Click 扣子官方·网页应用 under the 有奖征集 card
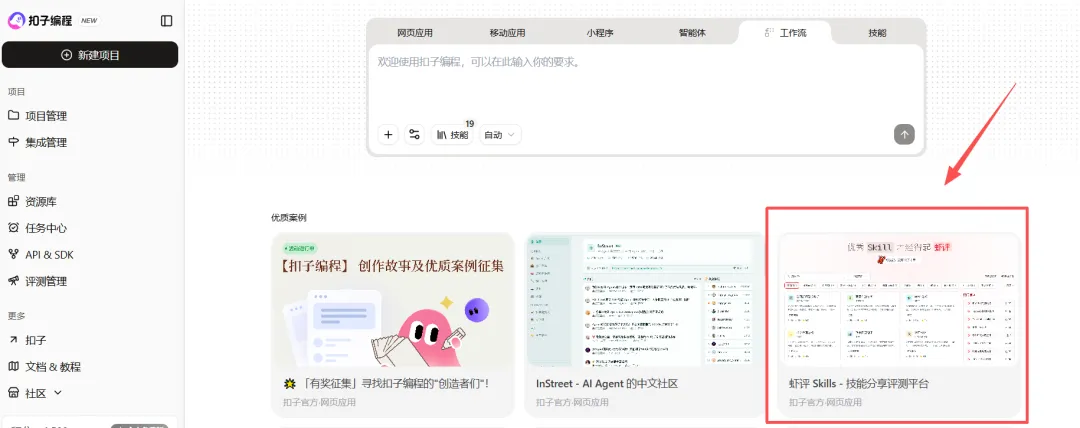Viewport: 1080px width, 428px height. click(320, 402)
